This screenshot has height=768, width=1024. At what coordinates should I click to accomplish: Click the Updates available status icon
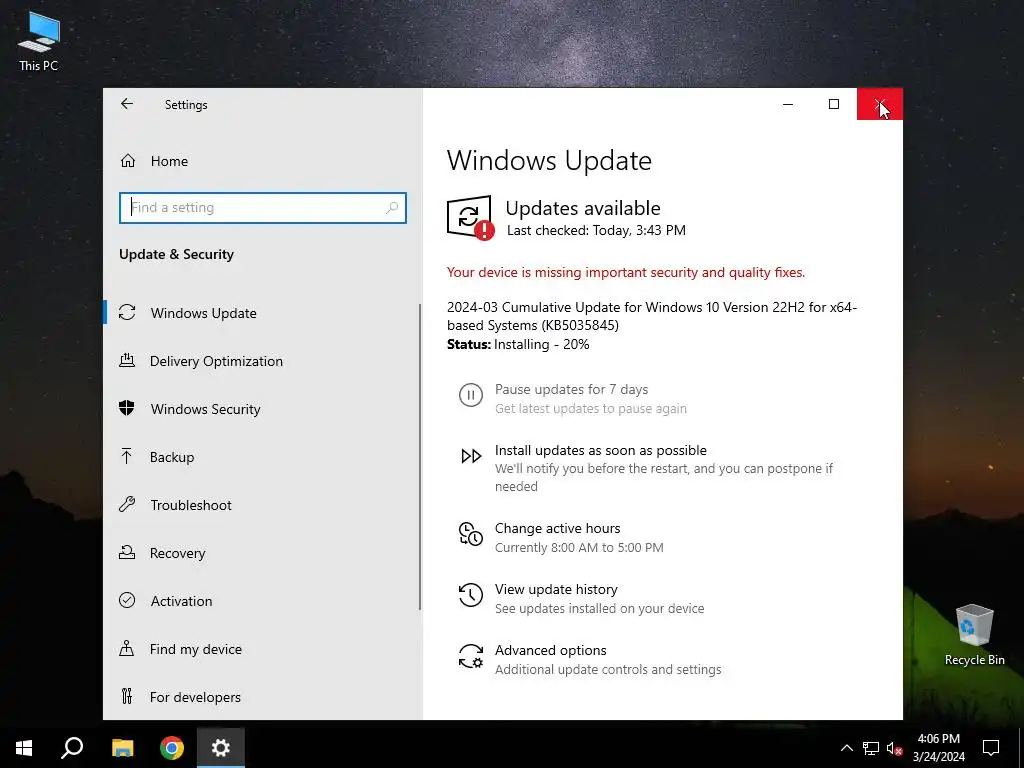pos(470,217)
